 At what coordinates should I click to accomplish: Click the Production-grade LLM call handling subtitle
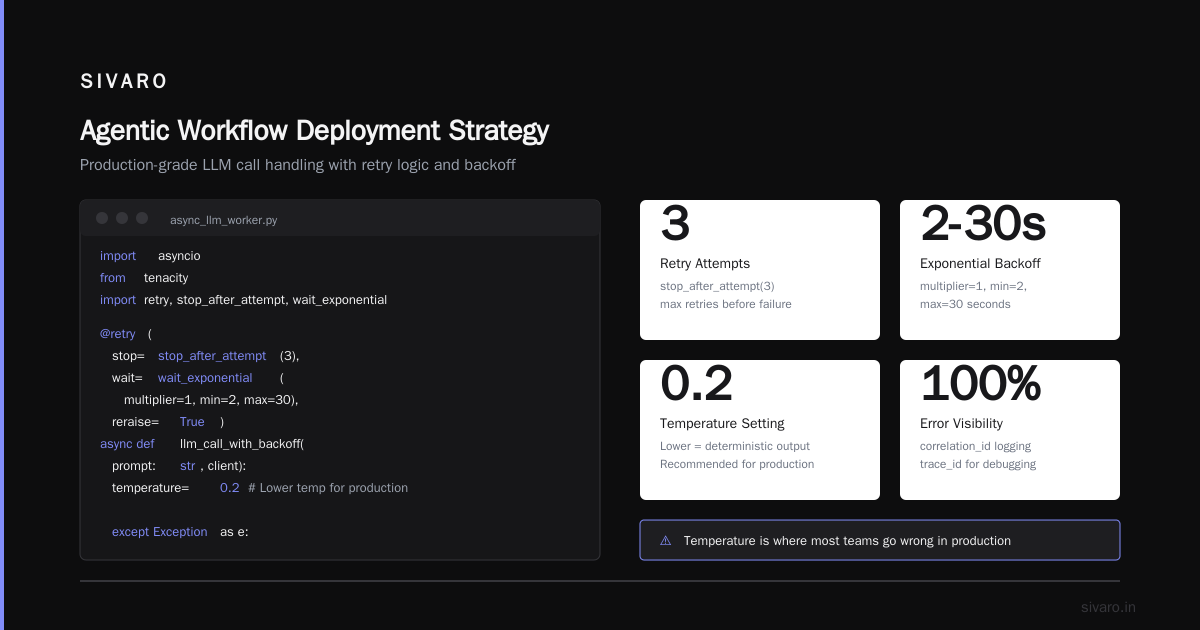coord(298,165)
